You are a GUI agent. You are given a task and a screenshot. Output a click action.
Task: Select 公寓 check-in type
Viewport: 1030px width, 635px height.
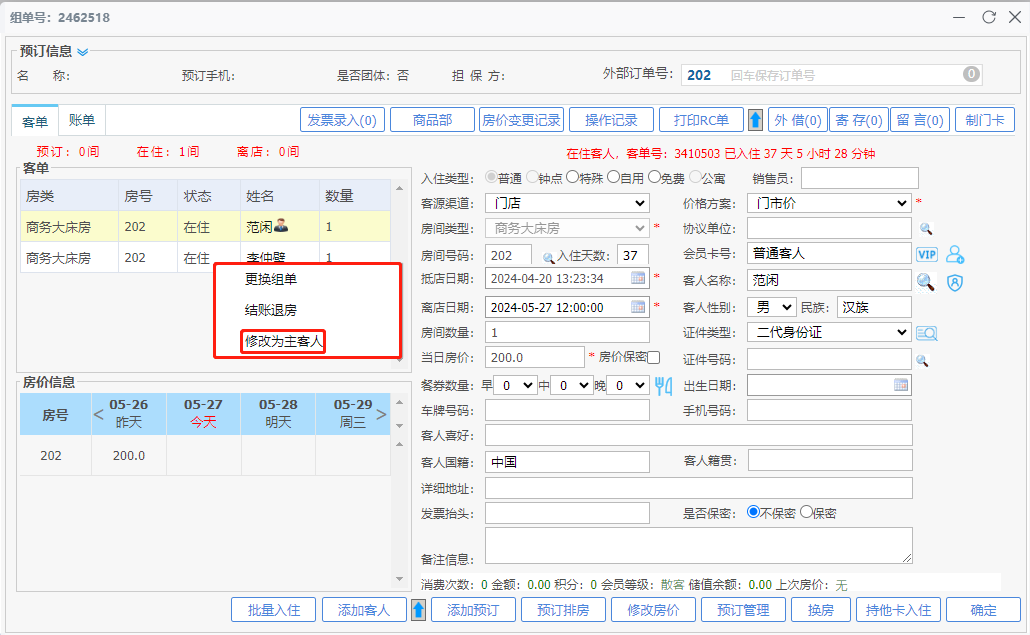(x=695, y=177)
